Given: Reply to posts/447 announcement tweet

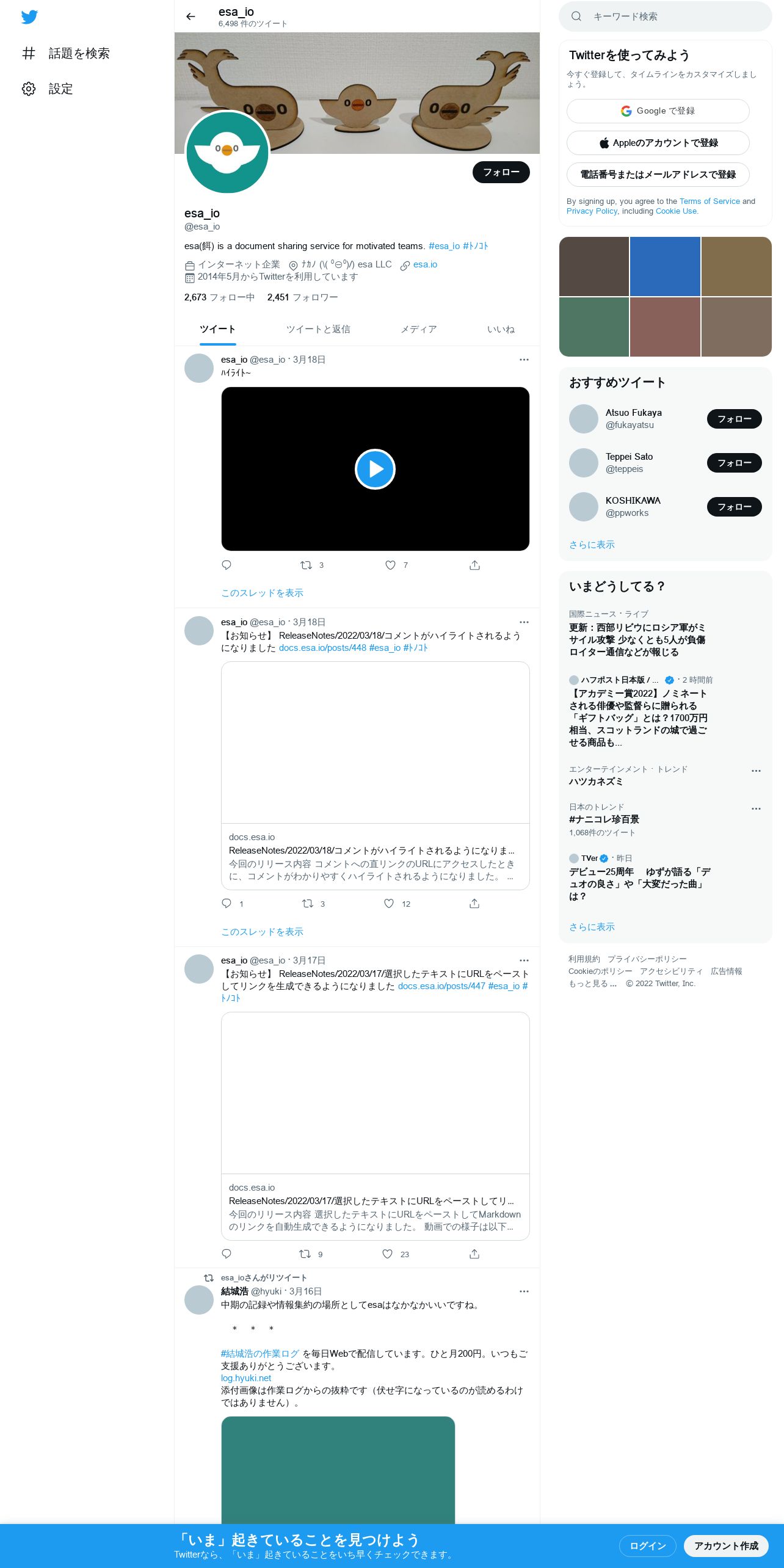Looking at the screenshot, I should 227,1254.
